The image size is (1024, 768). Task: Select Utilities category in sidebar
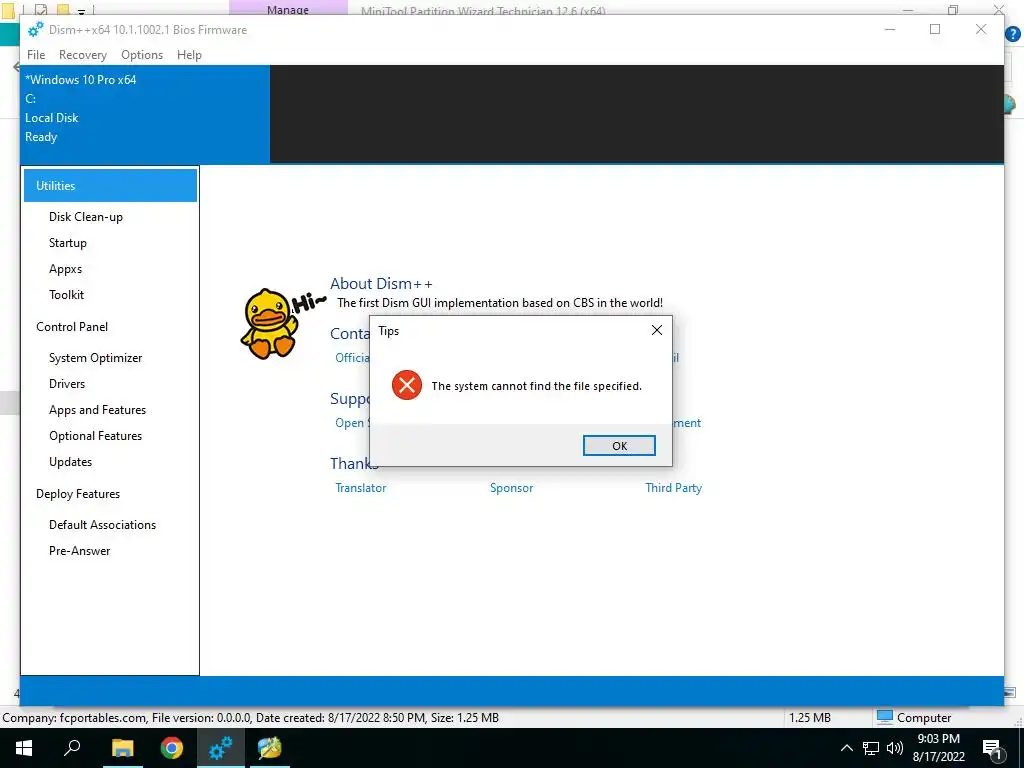110,185
